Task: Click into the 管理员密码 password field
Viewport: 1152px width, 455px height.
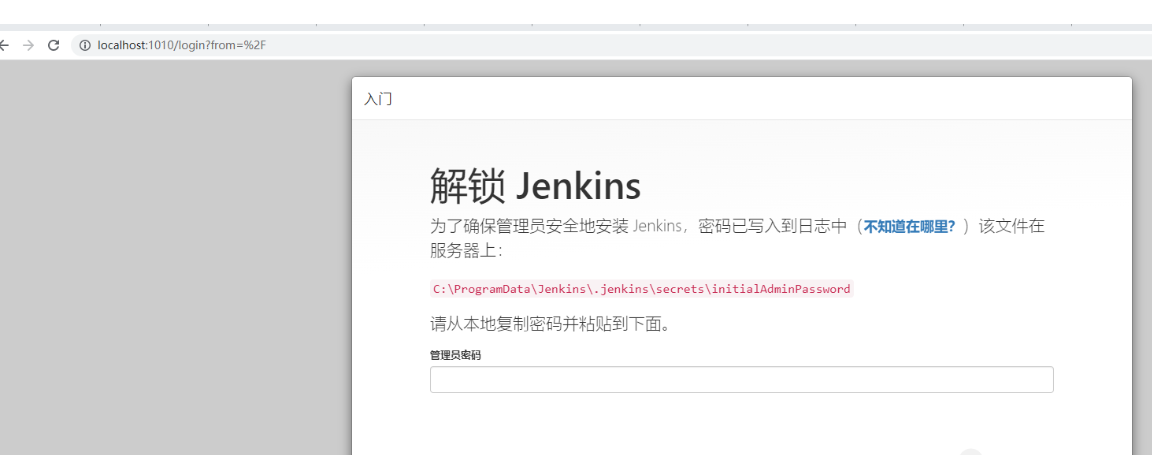Action: 741,379
